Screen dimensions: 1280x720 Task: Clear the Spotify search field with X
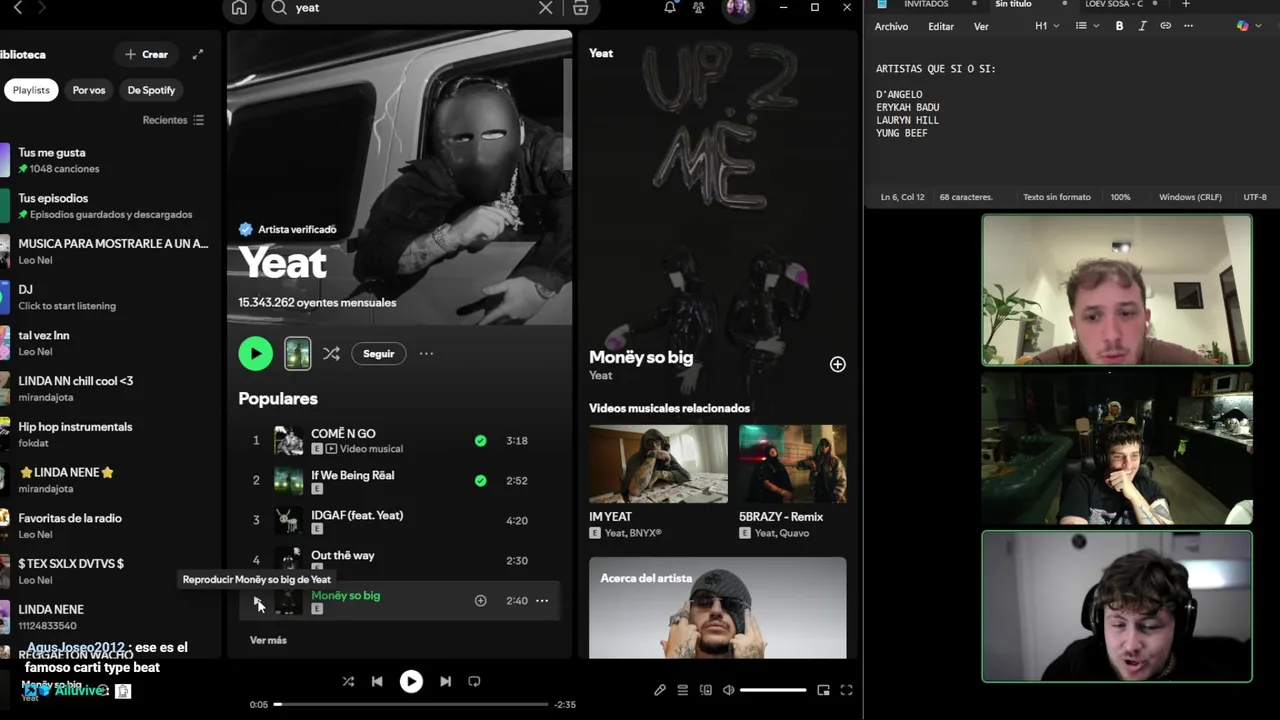[545, 8]
